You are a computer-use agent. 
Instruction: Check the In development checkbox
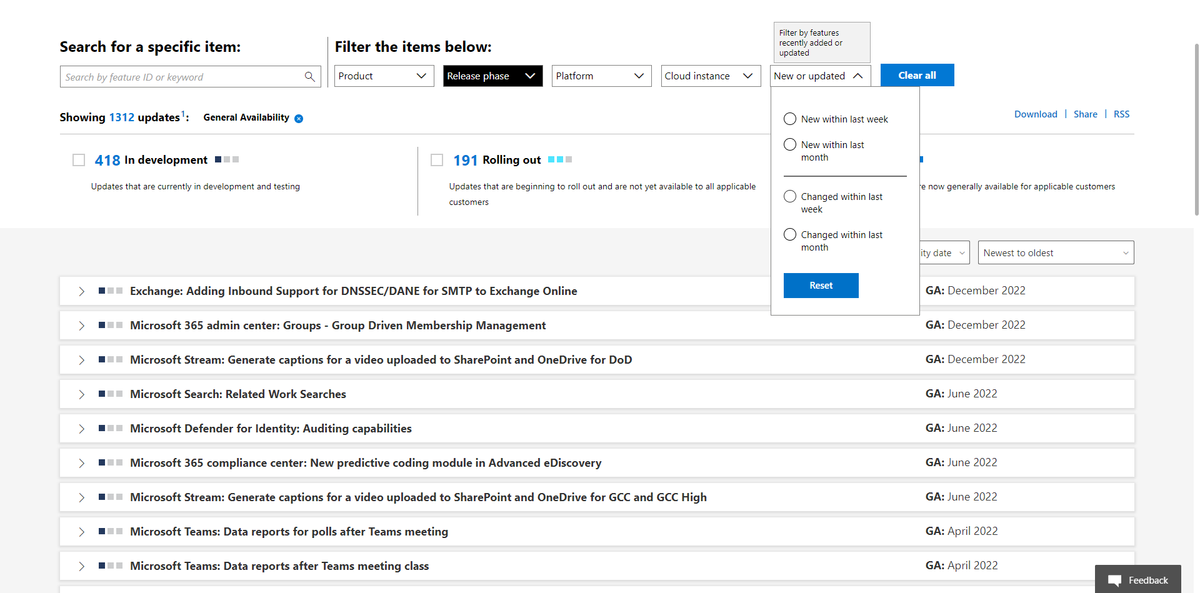click(79, 160)
